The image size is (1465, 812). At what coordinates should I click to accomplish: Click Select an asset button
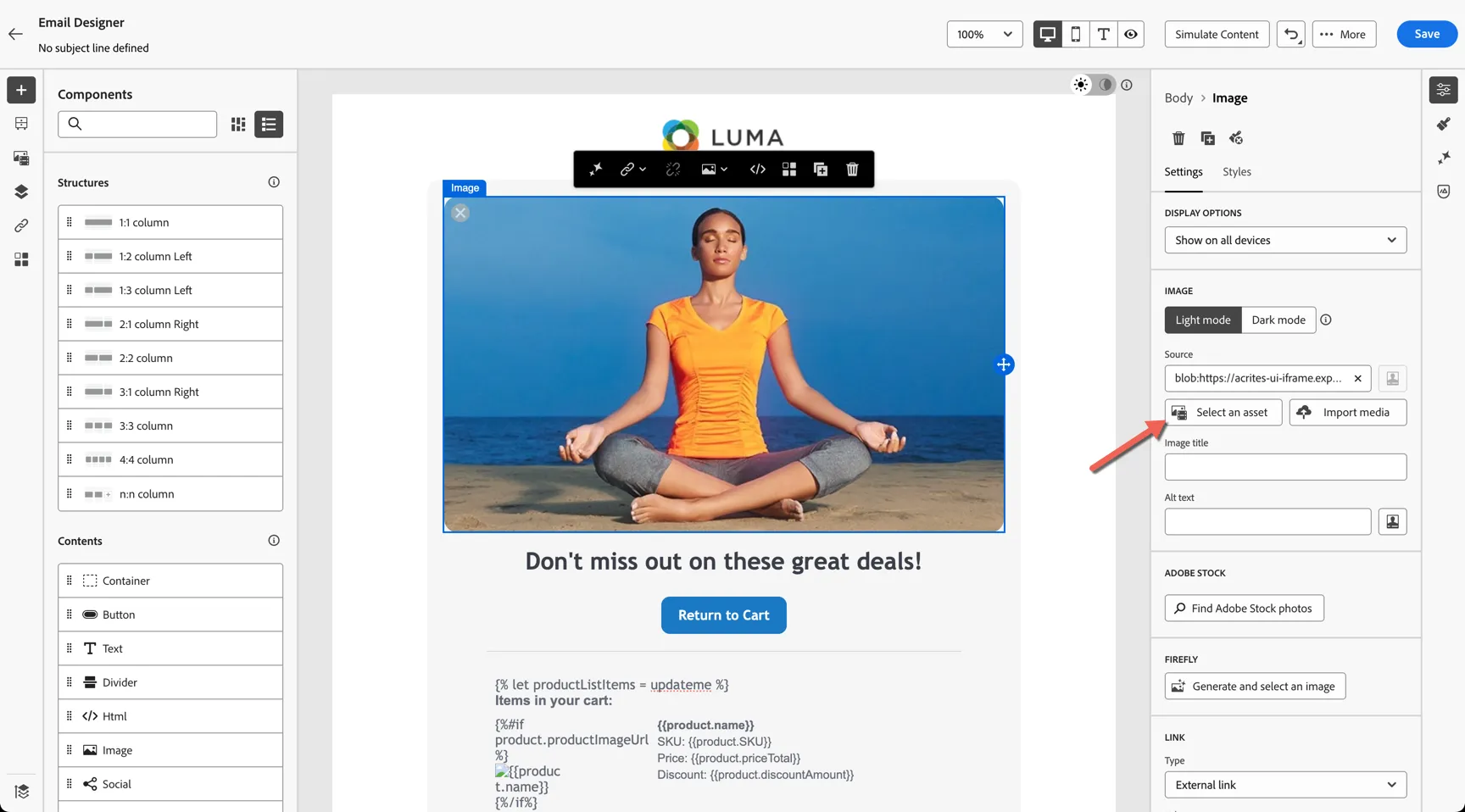pyautogui.click(x=1223, y=413)
